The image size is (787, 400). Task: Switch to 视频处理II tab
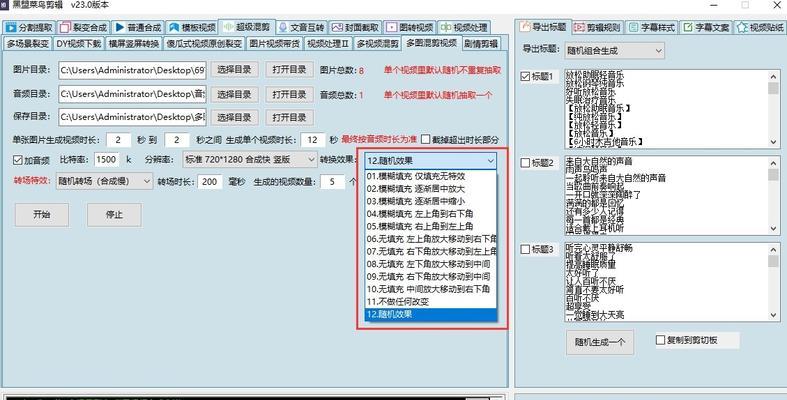pos(328,44)
